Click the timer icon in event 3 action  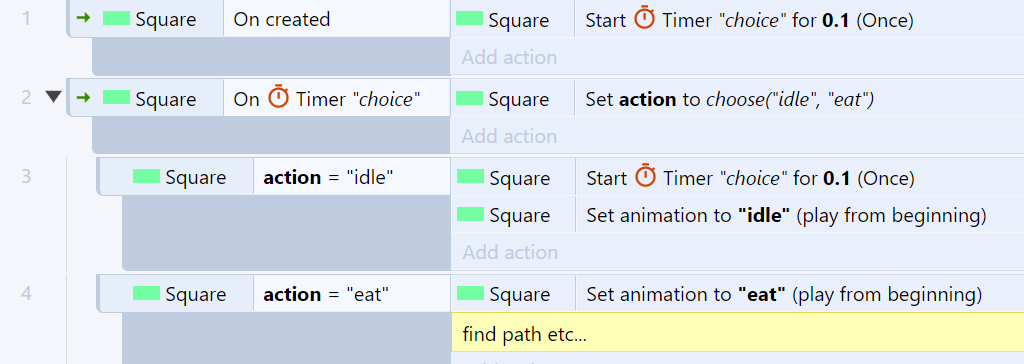[646, 176]
